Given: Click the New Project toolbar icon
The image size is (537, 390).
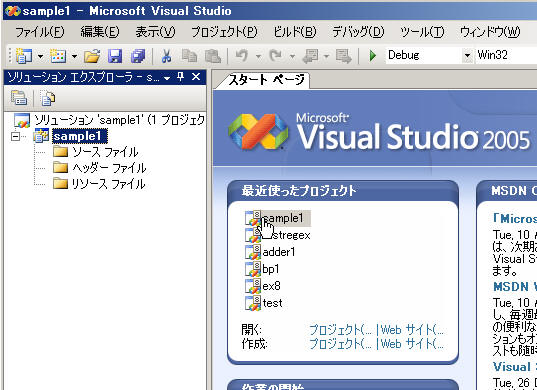Looking at the screenshot, I should pos(24,55).
